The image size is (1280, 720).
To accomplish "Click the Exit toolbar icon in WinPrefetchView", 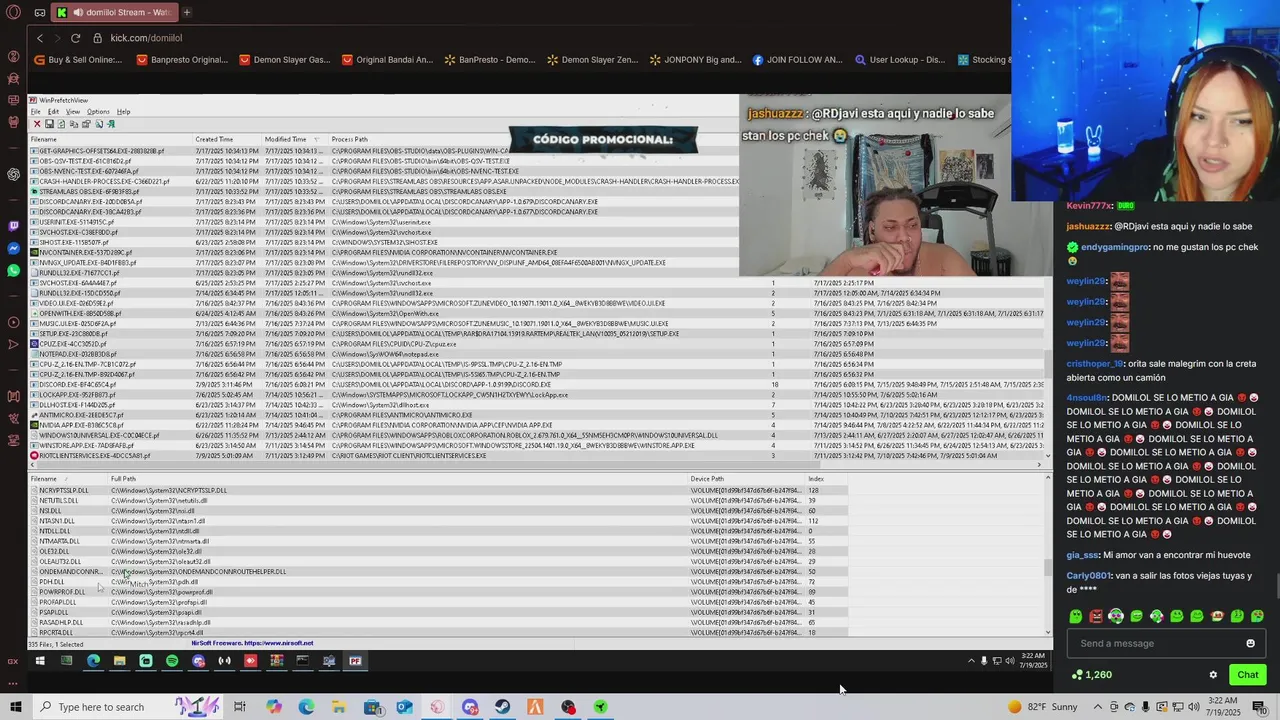I will 110,124.
